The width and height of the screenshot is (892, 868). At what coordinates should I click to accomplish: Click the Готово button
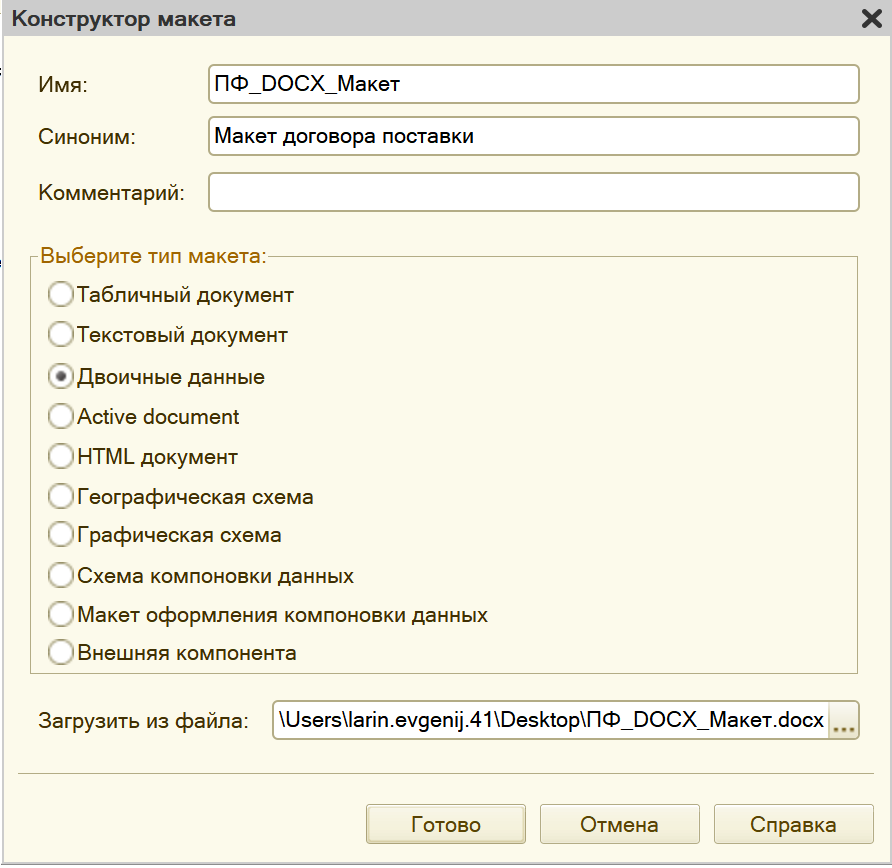[x=445, y=824]
